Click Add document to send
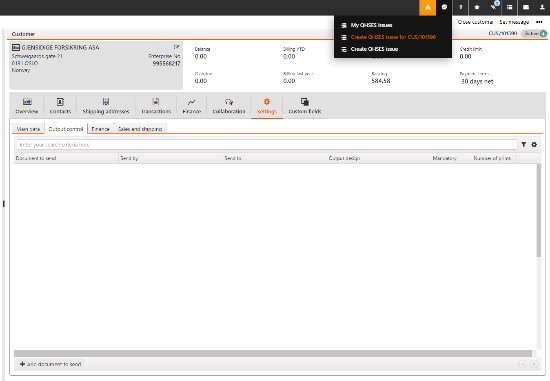 pyautogui.click(x=51, y=364)
